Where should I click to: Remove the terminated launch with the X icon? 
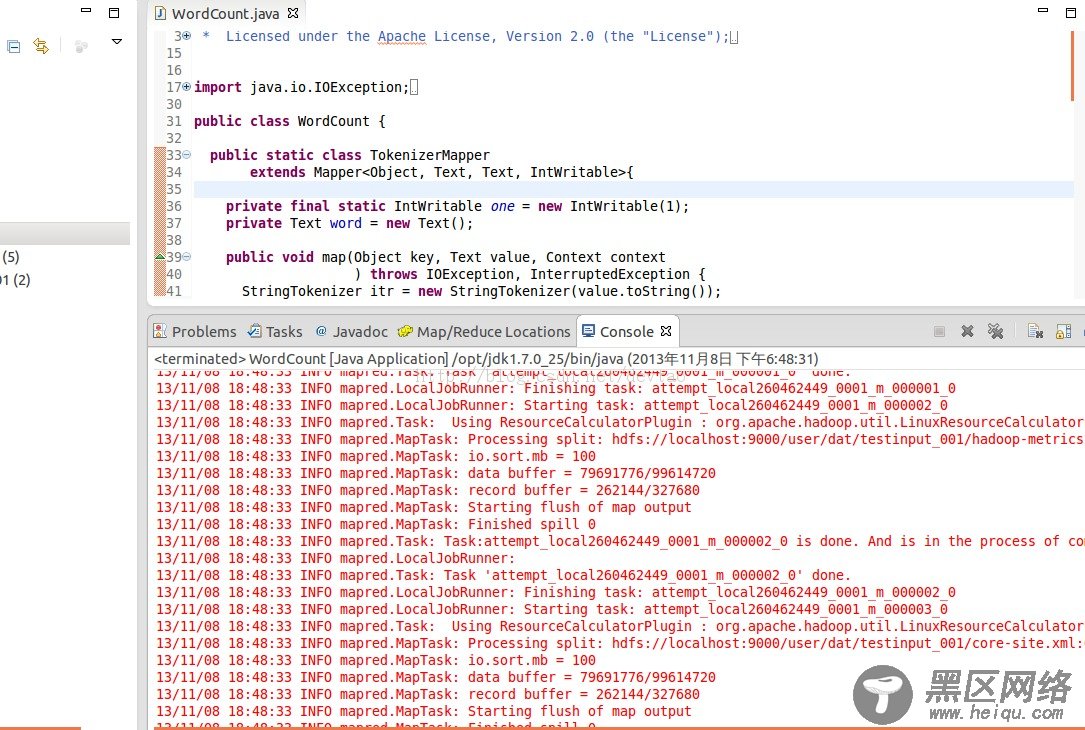coord(967,331)
